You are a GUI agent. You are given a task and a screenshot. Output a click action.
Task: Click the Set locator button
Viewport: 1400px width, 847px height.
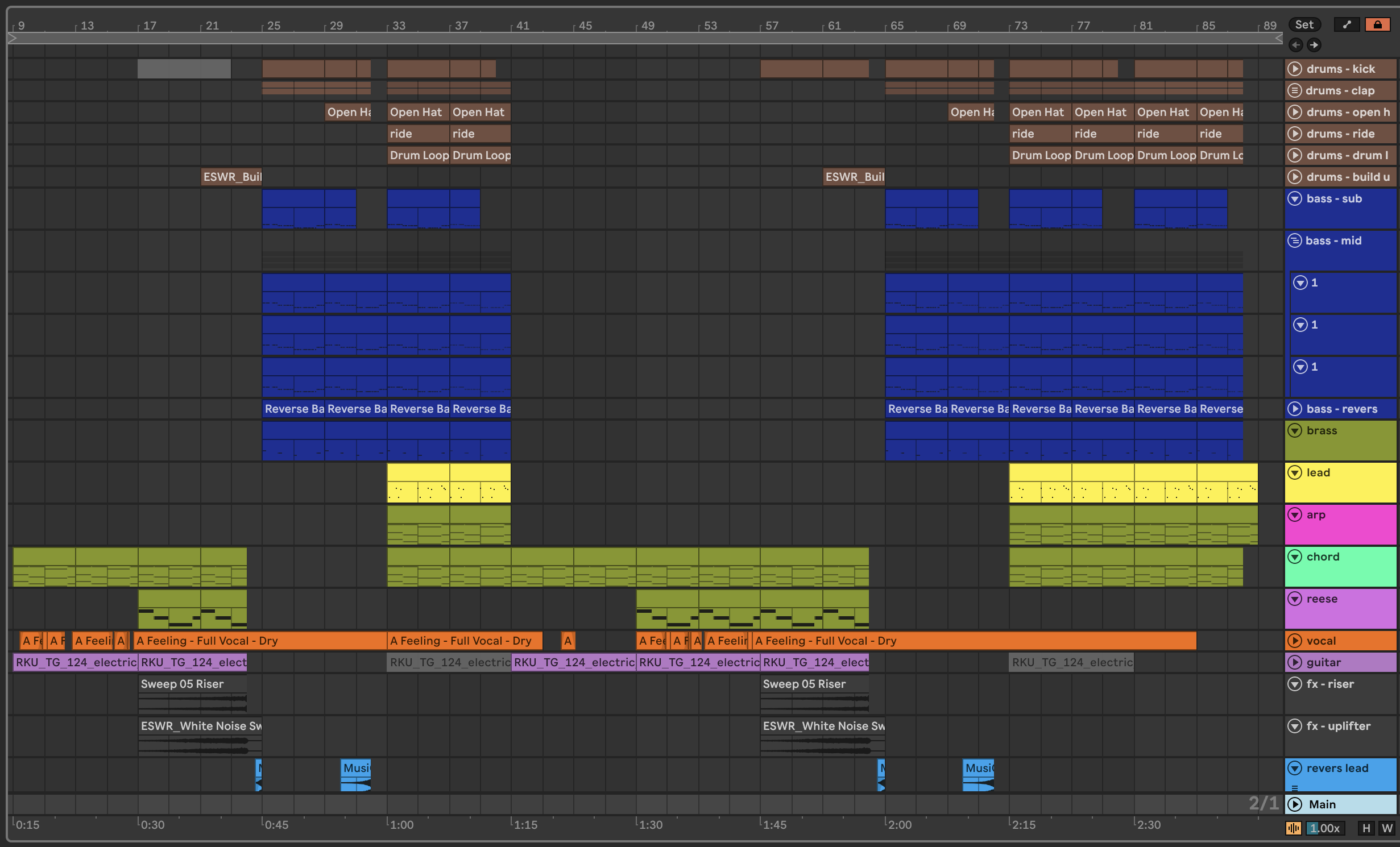[1304, 24]
